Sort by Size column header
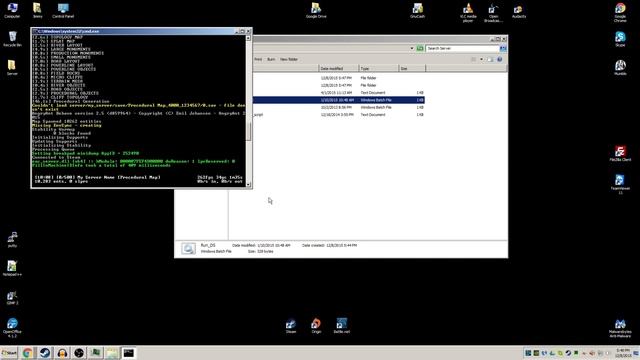Viewport: 640px width, 360px height. tap(412, 68)
